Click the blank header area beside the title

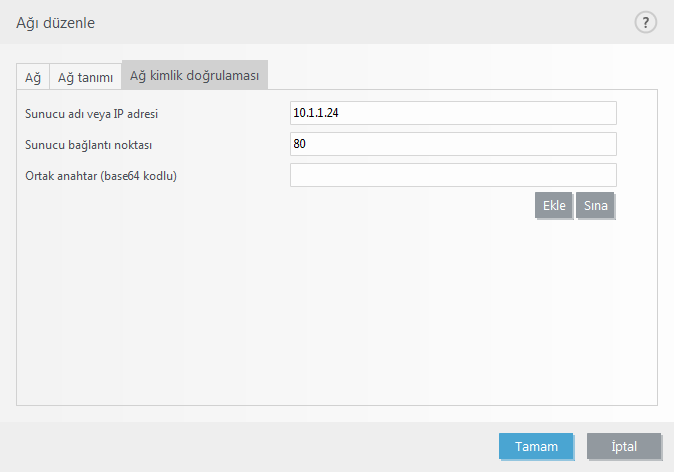pyautogui.click(x=350, y=22)
